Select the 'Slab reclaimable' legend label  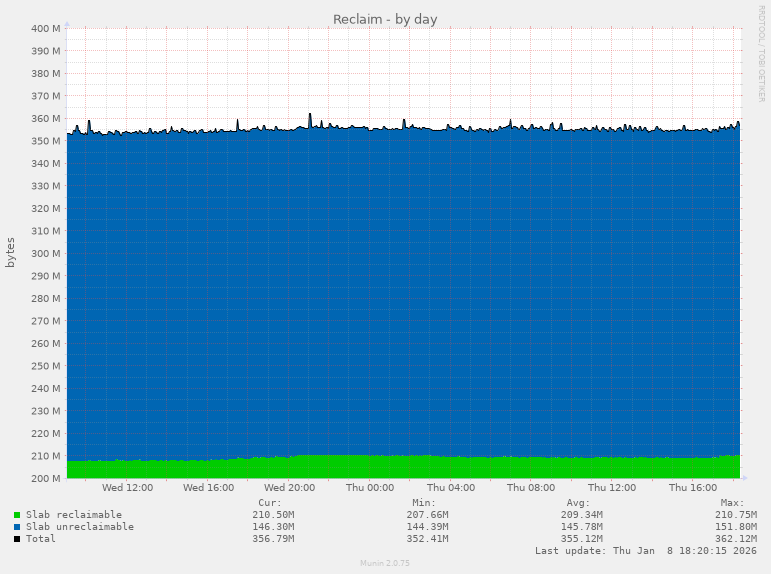point(74,515)
